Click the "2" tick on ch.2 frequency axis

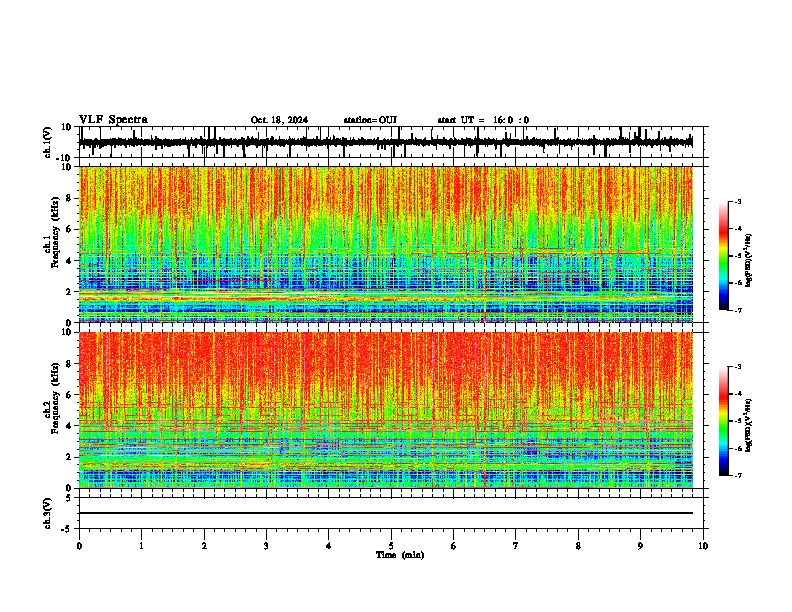(70, 457)
